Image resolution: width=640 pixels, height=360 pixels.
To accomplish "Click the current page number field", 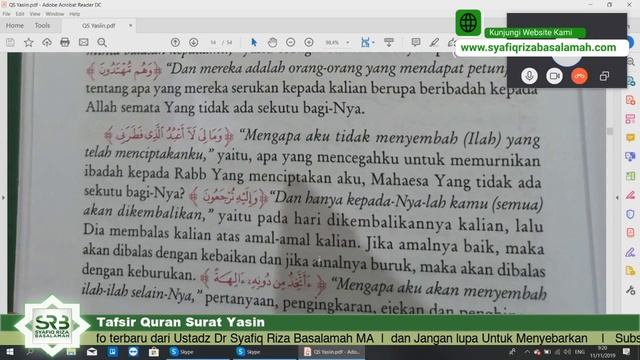I will [213, 42].
